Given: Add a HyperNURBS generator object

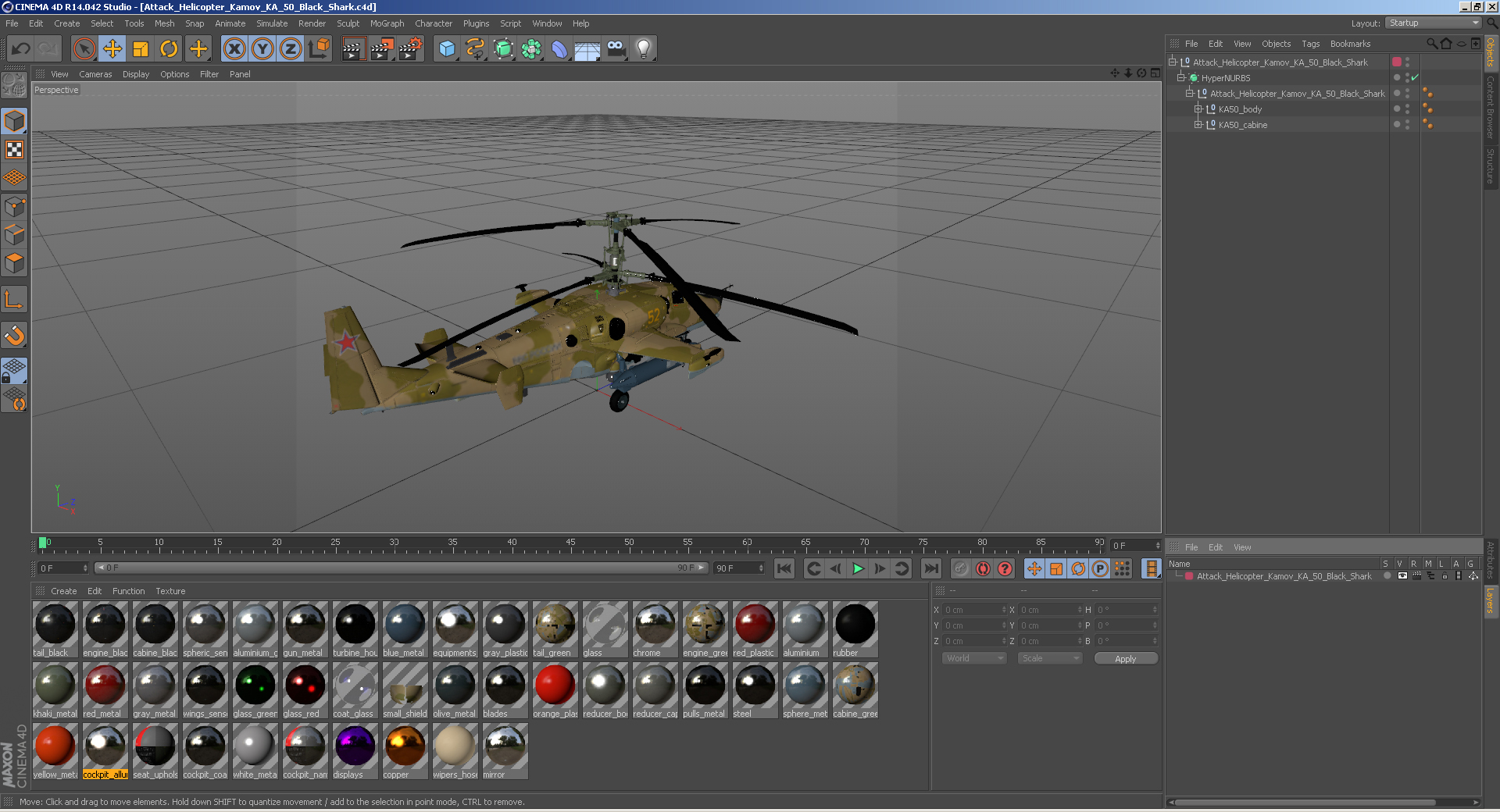Looking at the screenshot, I should (504, 49).
